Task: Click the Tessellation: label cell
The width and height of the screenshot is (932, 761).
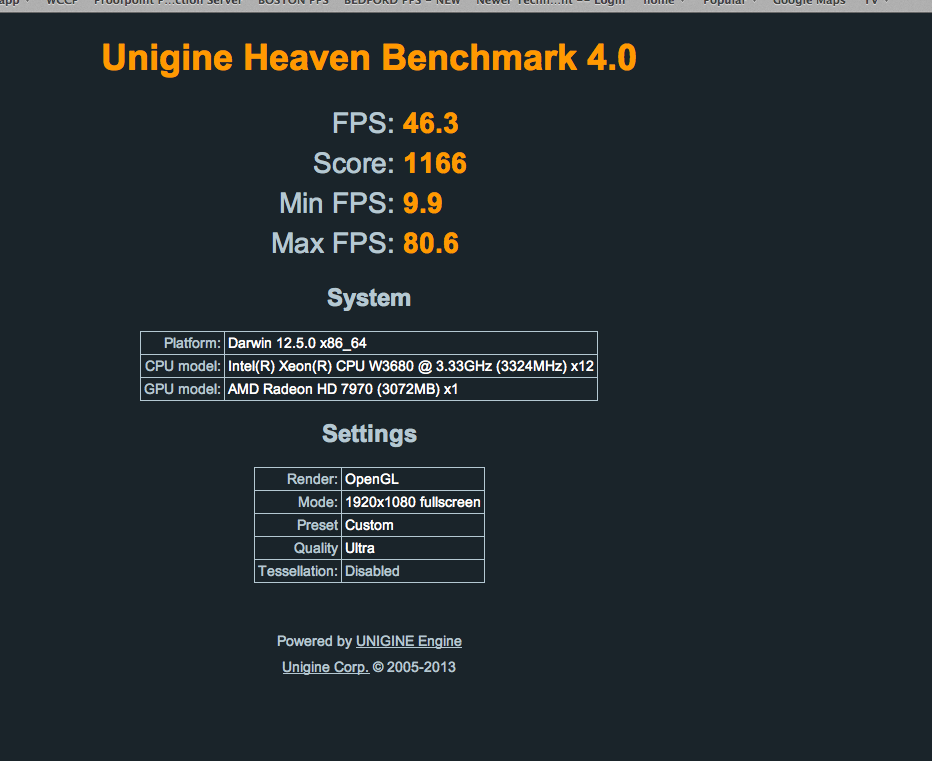Action: pyautogui.click(x=298, y=571)
